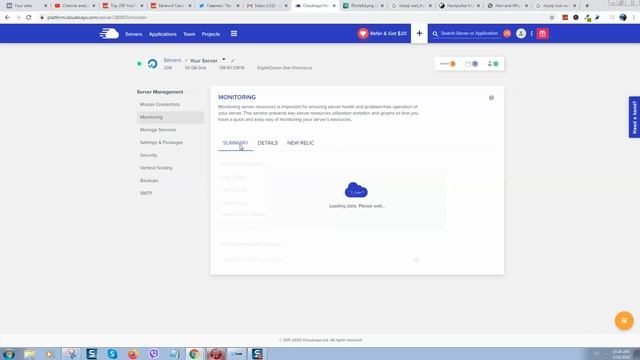Open the orange notifications counter badge
640x360 pixels.
coord(507,33)
